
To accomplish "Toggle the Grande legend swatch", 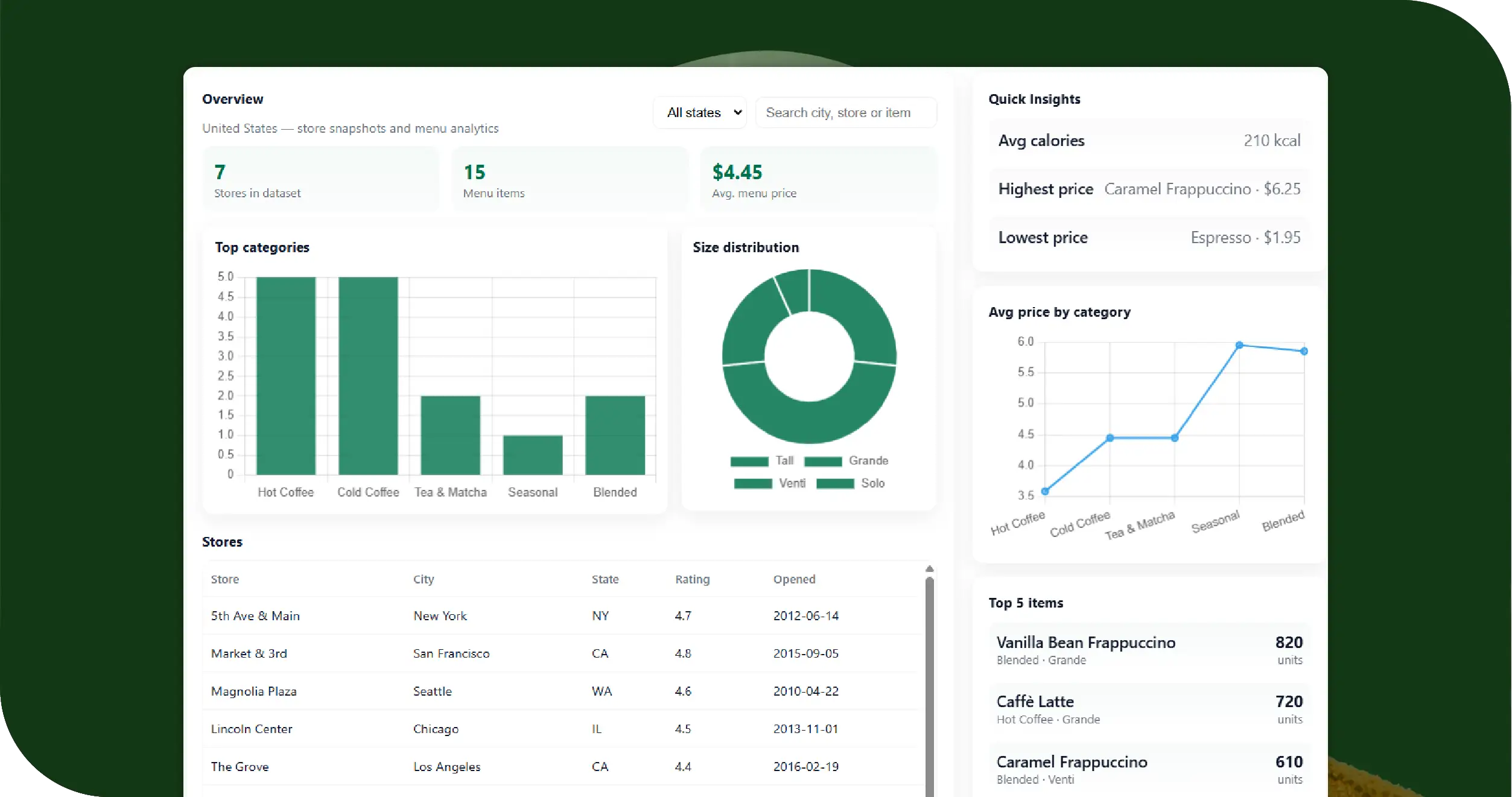I will click(822, 462).
